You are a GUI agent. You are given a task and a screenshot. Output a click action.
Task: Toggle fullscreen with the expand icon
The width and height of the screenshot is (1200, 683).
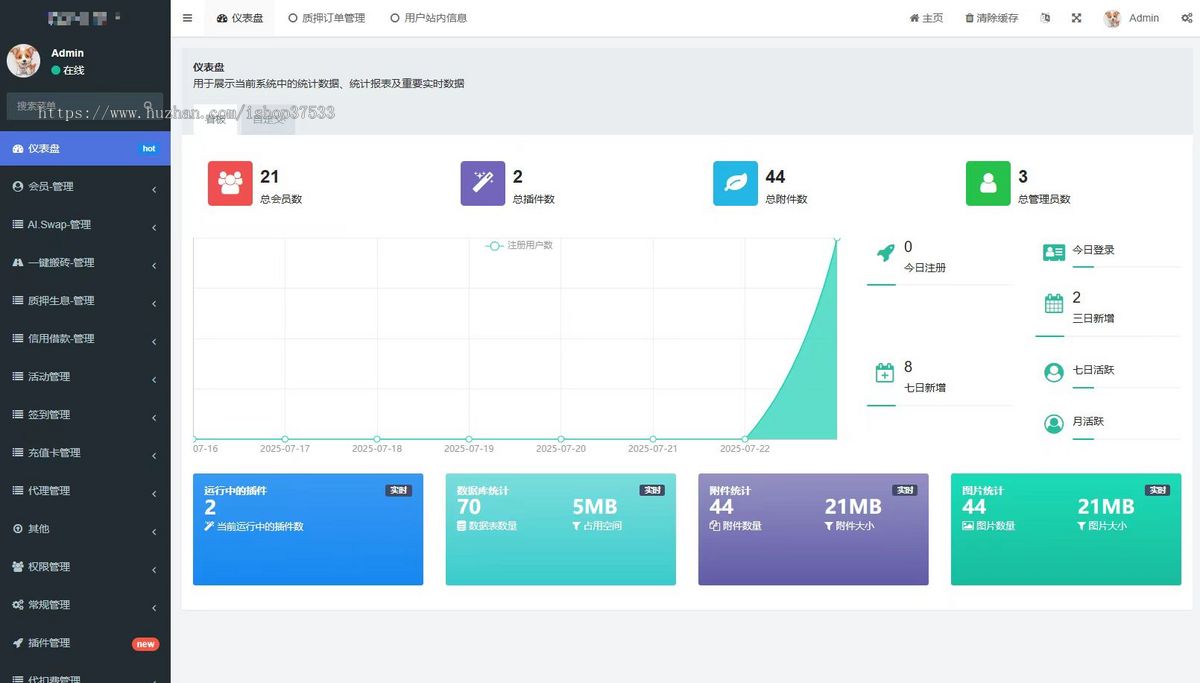[x=1077, y=18]
